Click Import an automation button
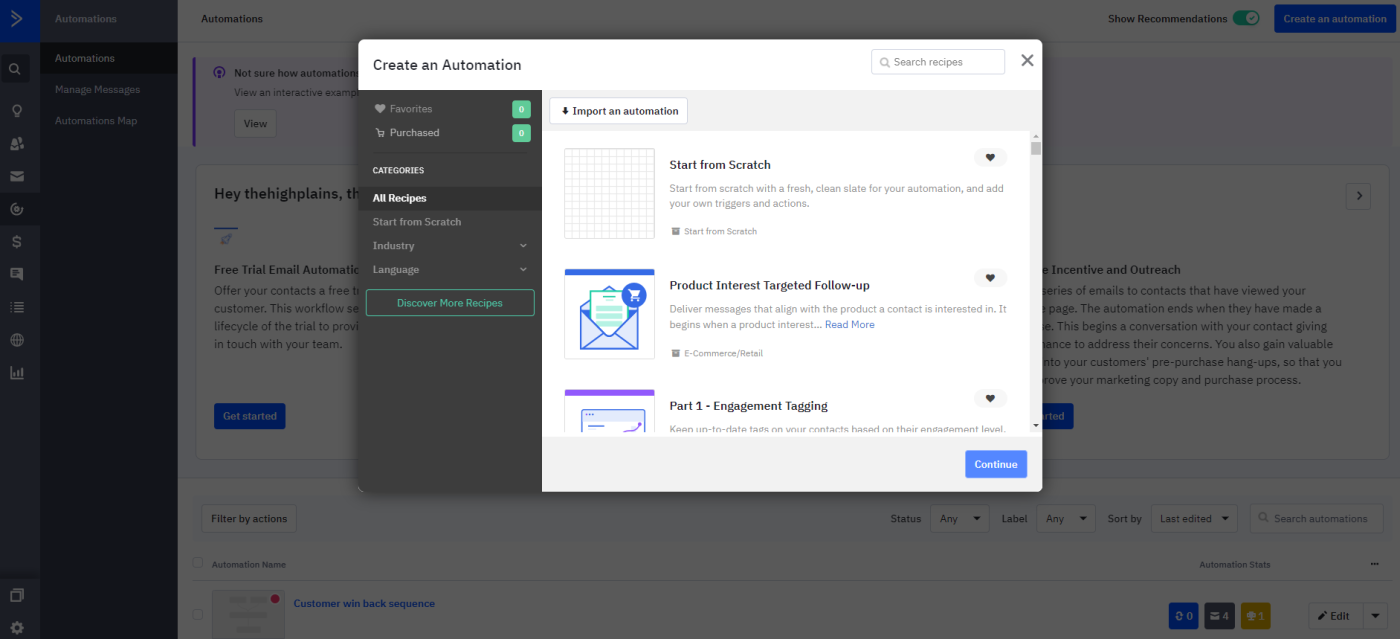The image size is (1400, 639). click(619, 111)
